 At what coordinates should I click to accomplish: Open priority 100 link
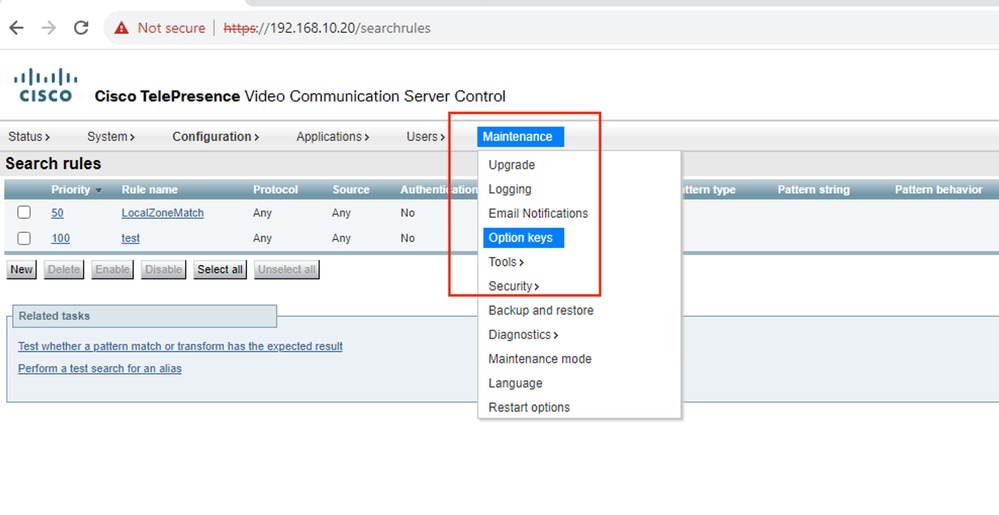[61, 238]
